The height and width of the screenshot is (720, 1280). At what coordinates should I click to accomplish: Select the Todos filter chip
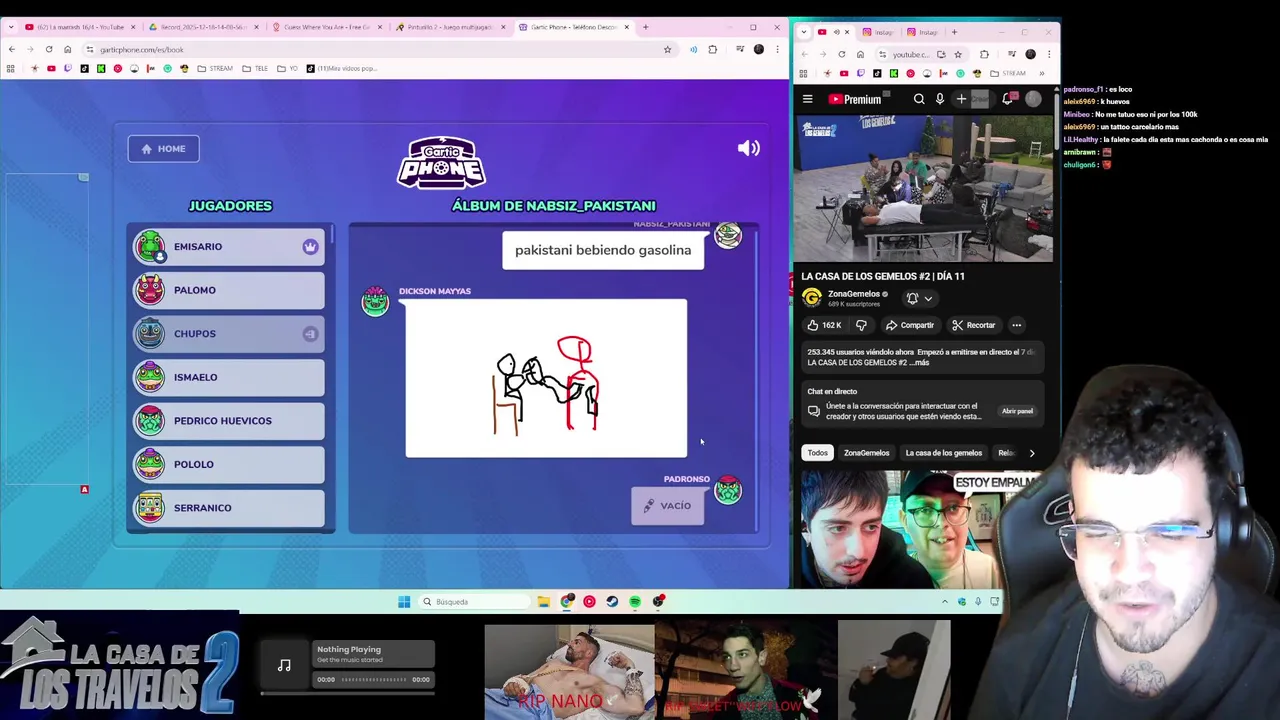click(x=818, y=453)
